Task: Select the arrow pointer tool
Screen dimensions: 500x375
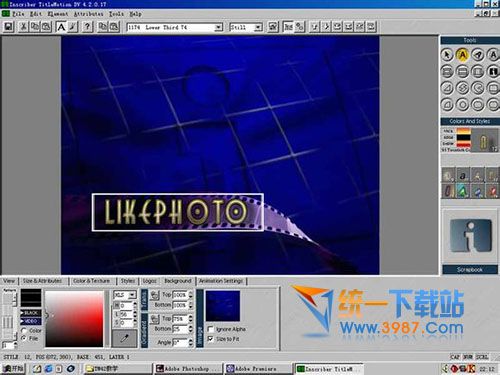Action: pyautogui.click(x=447, y=55)
